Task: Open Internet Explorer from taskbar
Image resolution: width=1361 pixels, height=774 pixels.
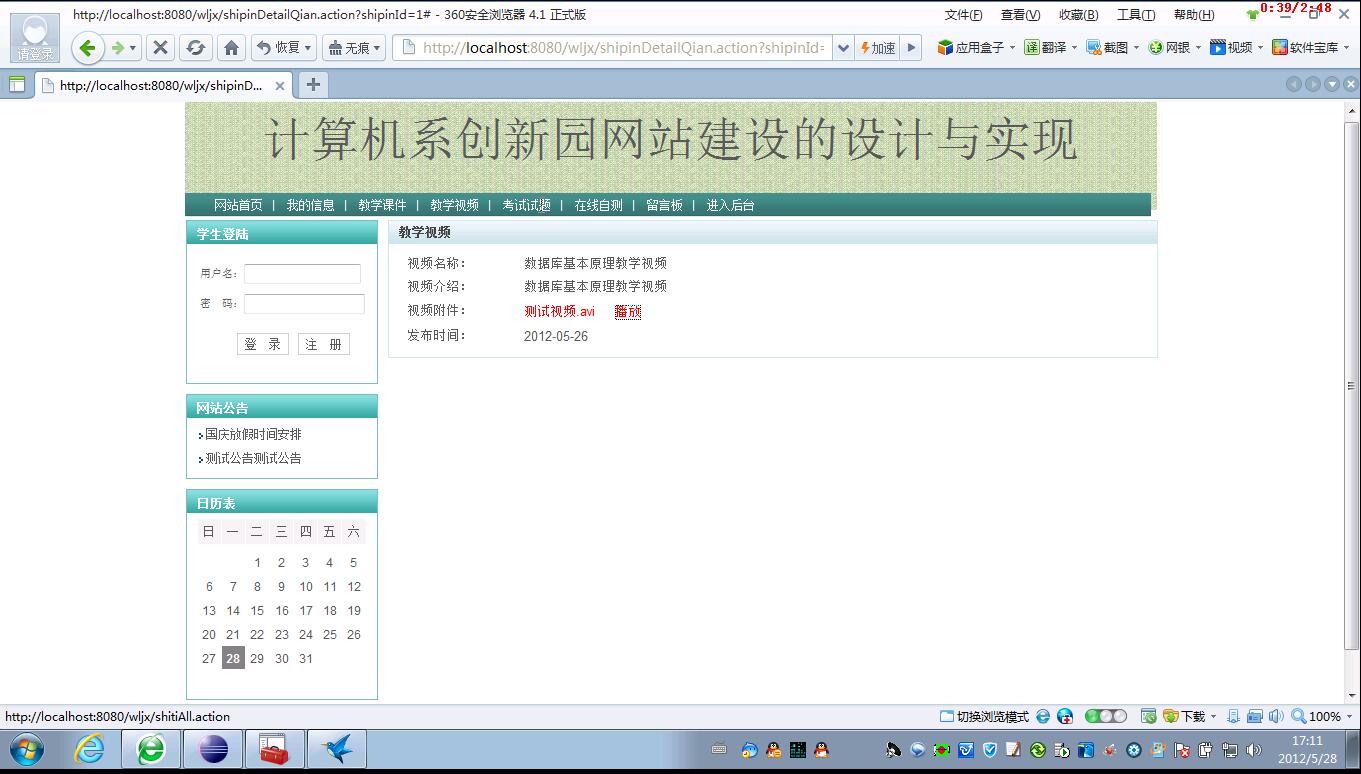Action: coord(90,748)
